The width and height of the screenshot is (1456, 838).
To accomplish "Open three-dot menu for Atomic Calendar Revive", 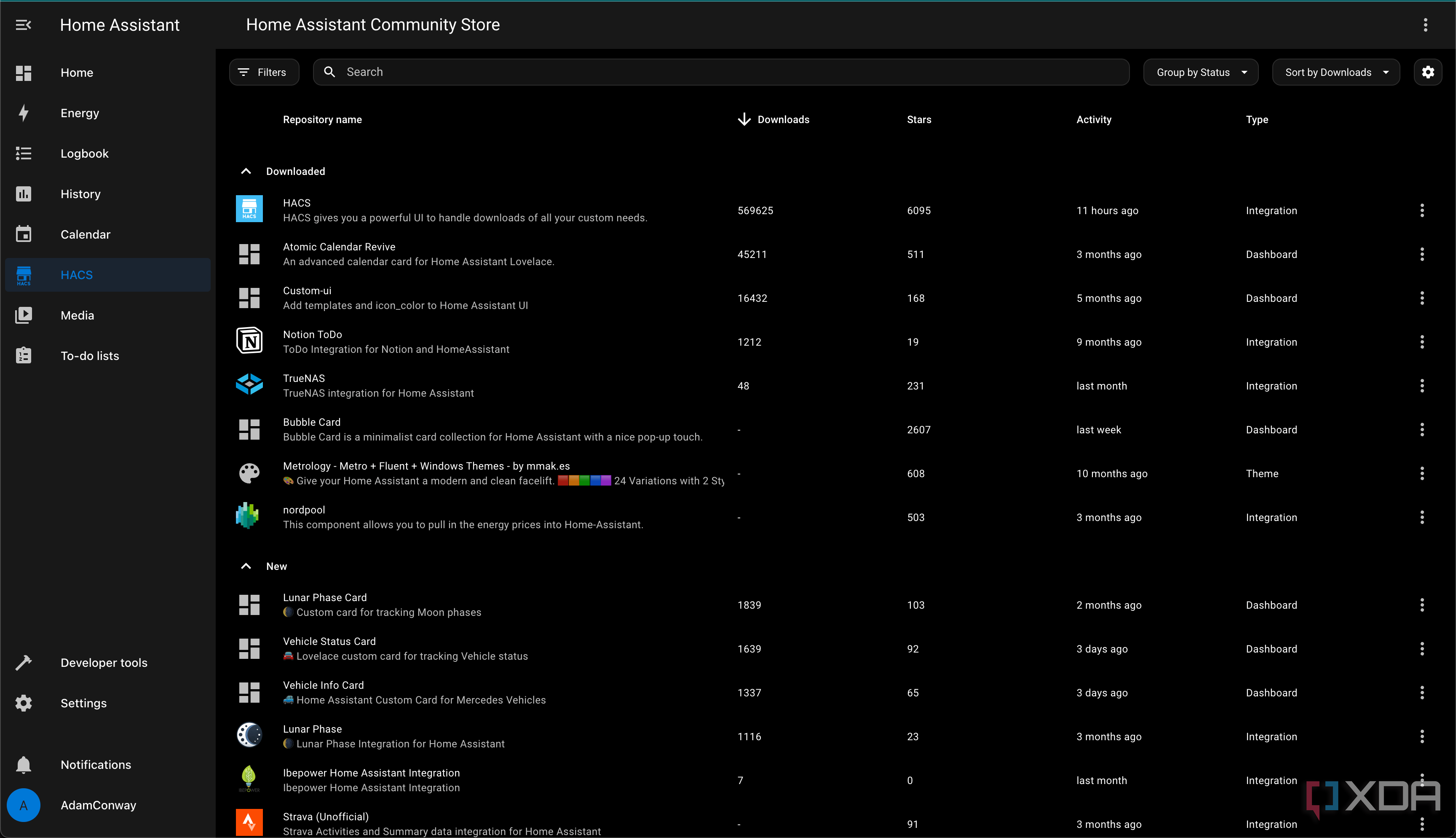I will pos(1421,254).
